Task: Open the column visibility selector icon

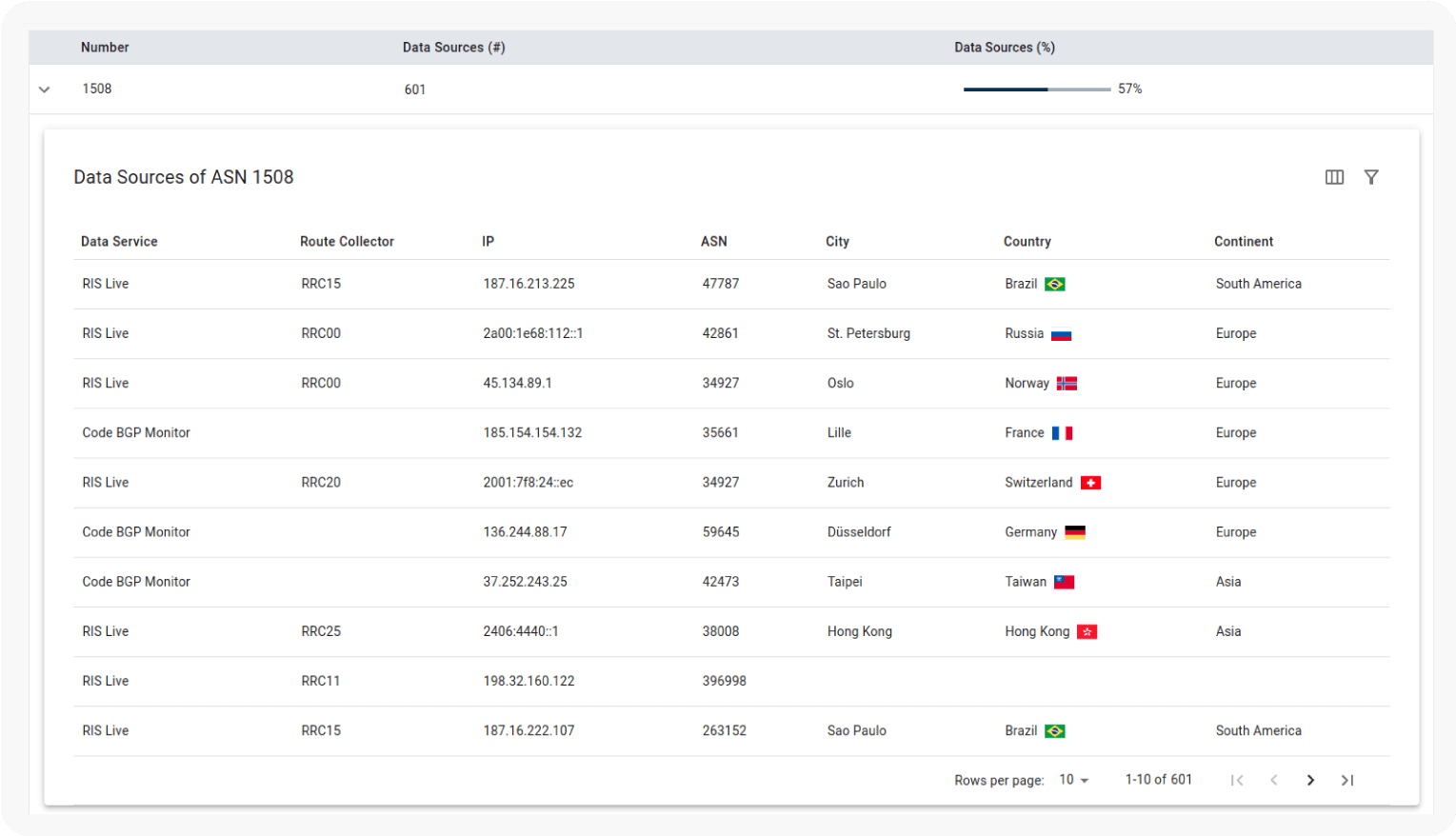Action: click(x=1334, y=177)
